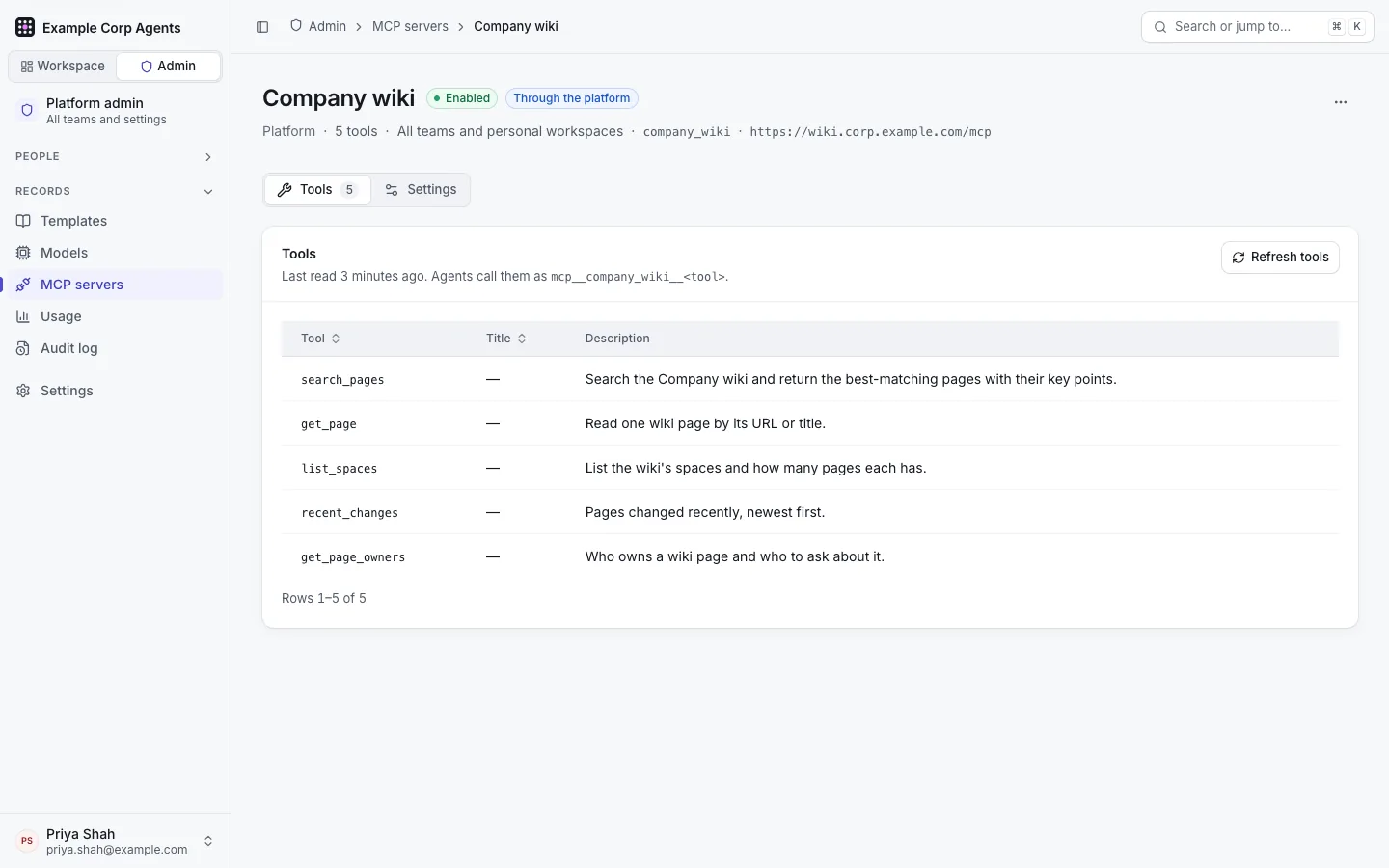This screenshot has width=1389, height=868.
Task: Click the recent_changes tool row
Action: (810, 512)
